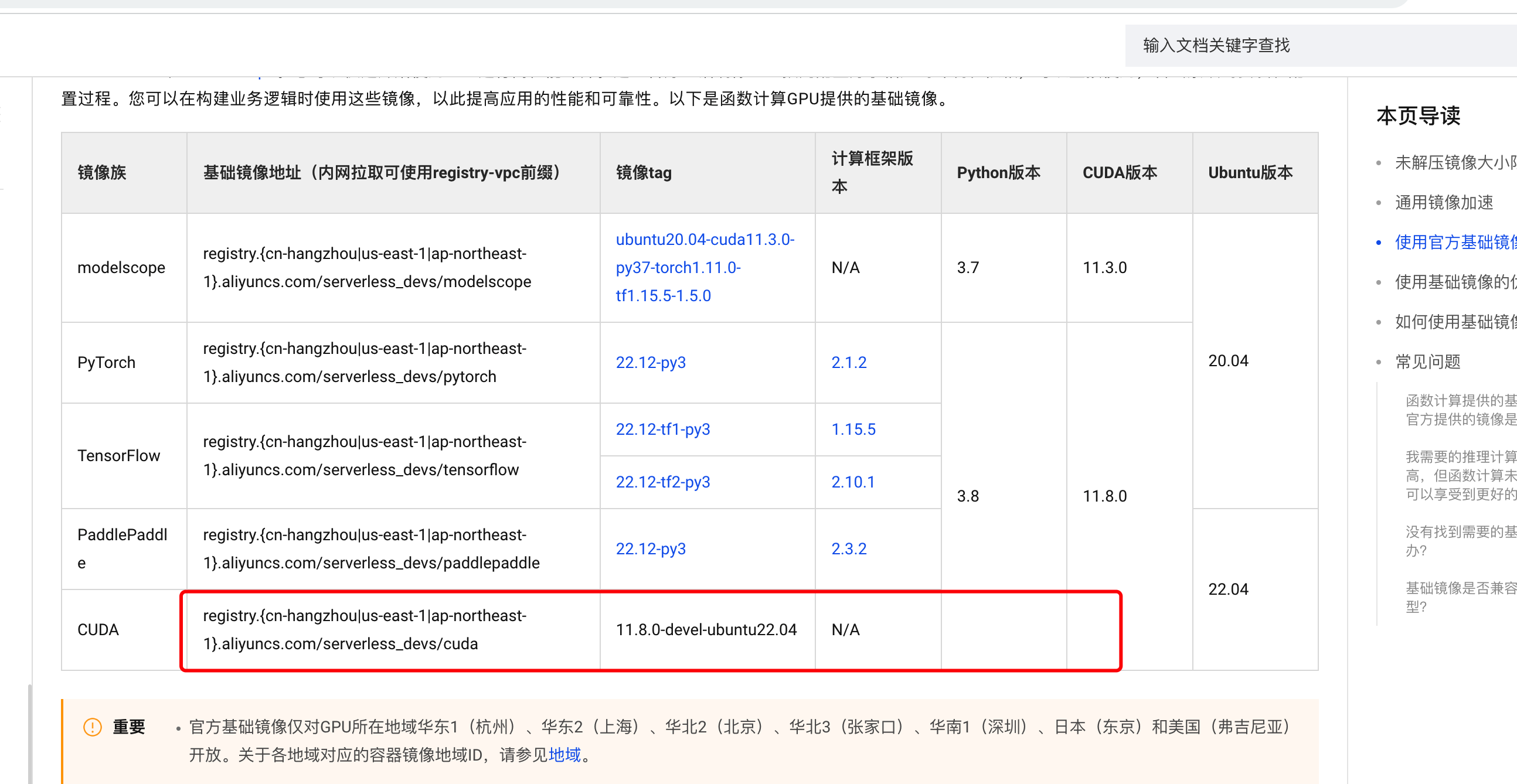The width and height of the screenshot is (1517, 784).
Task: Click Python version 3.7 cell
Action: pyautogui.click(x=1004, y=267)
